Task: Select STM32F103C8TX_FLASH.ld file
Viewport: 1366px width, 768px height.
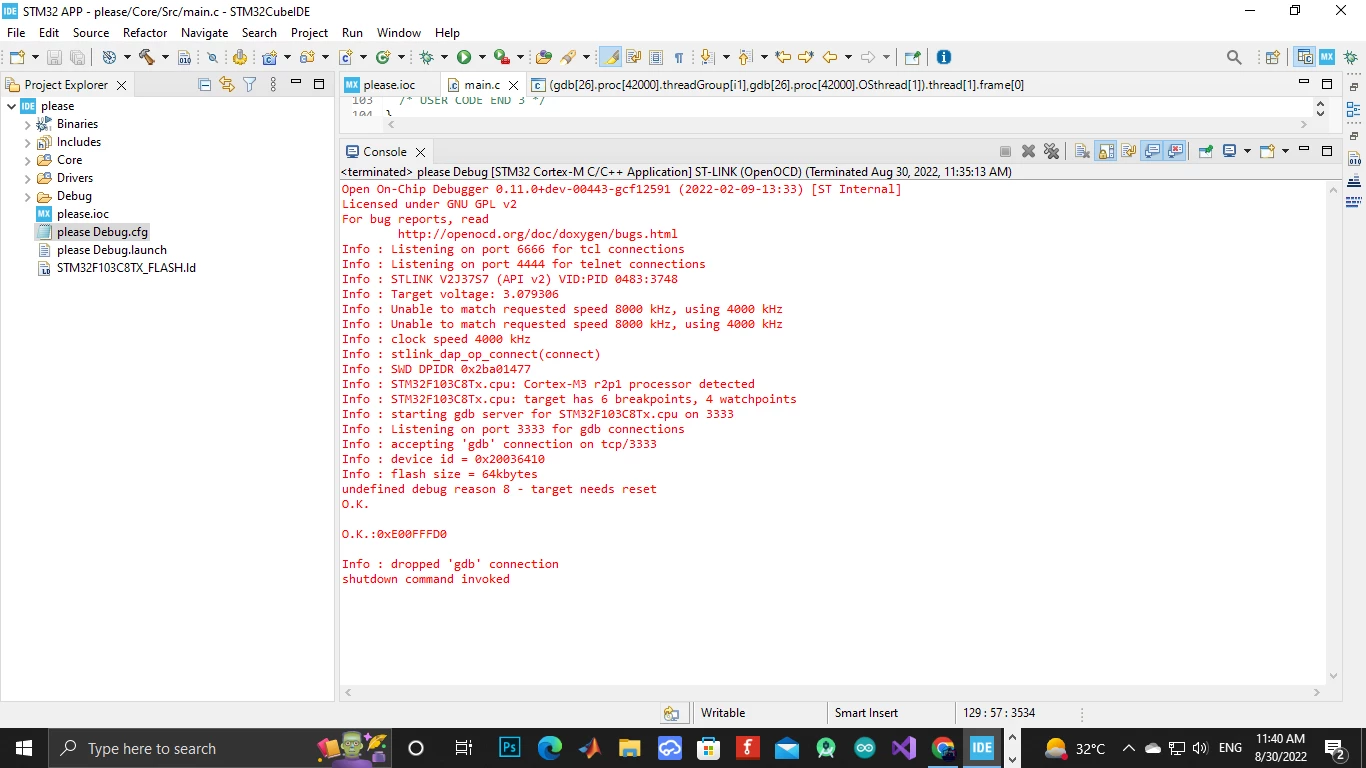Action: pyautogui.click(x=126, y=268)
